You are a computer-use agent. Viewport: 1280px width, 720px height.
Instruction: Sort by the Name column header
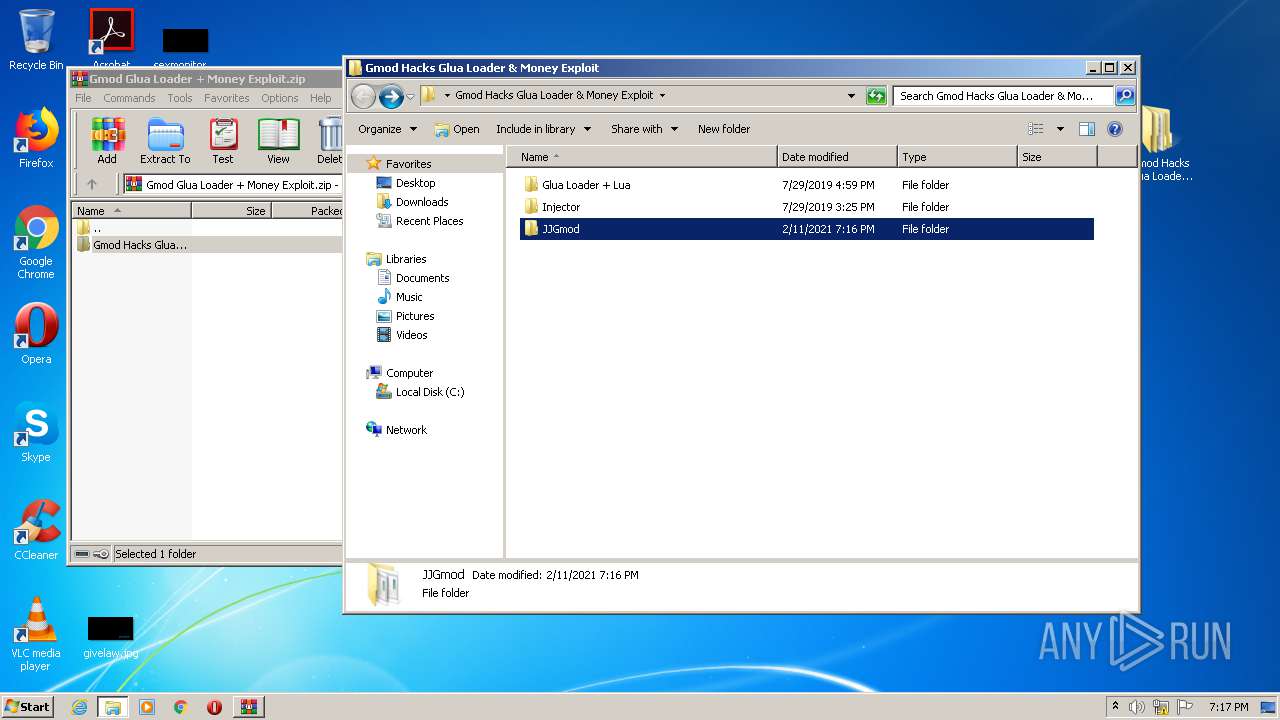click(x=643, y=157)
